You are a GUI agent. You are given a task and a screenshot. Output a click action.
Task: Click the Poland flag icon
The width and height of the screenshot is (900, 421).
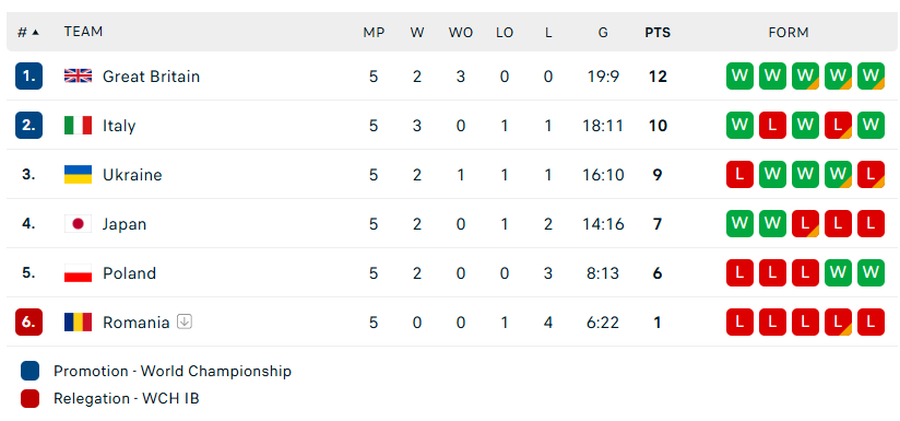78,273
